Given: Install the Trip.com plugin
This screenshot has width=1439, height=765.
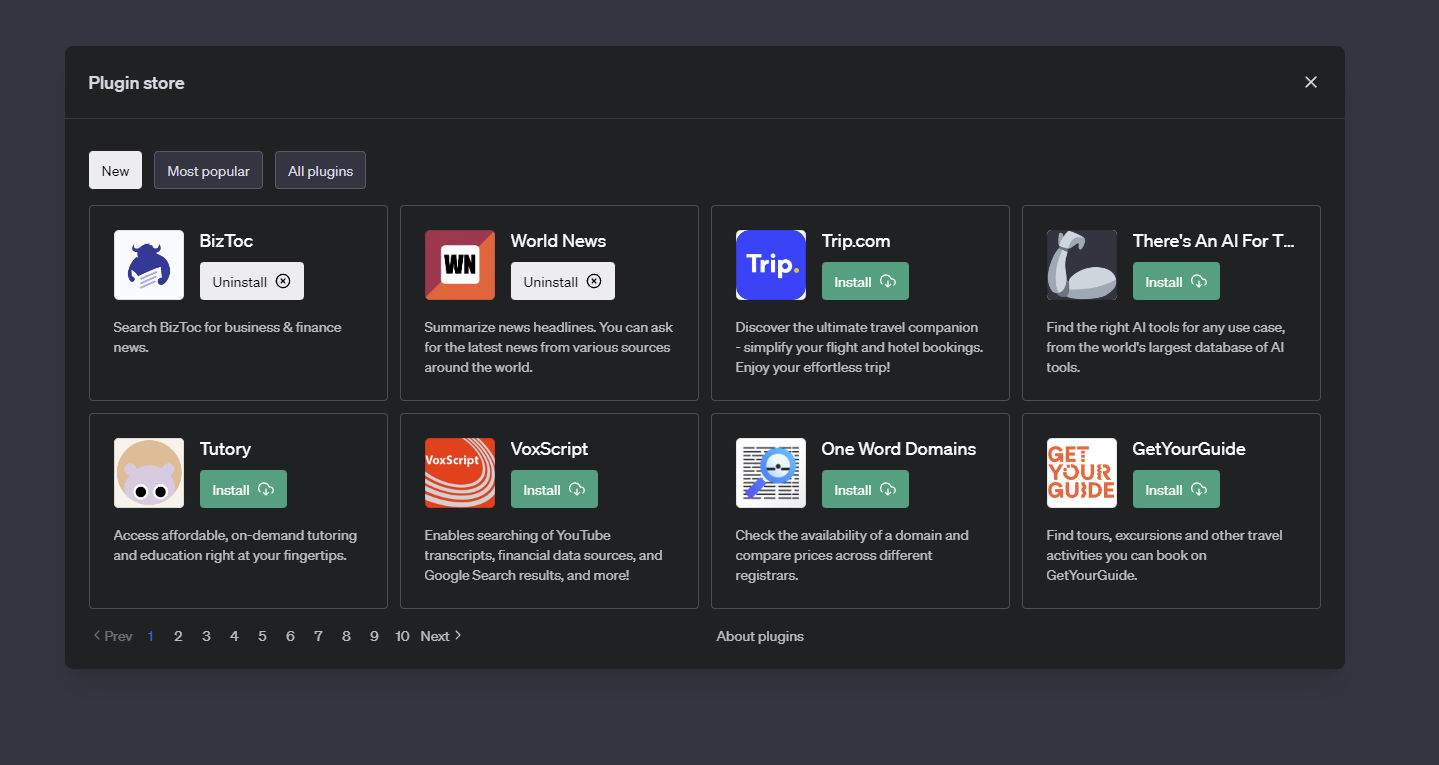Looking at the screenshot, I should tap(864, 281).
